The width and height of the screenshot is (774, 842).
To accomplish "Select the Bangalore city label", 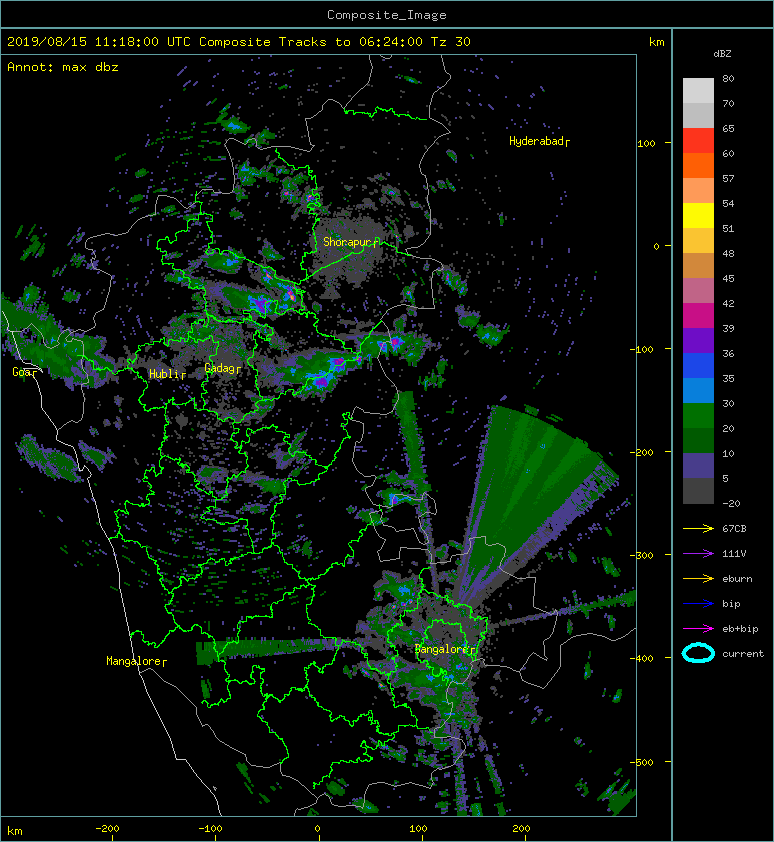I will coord(445,649).
